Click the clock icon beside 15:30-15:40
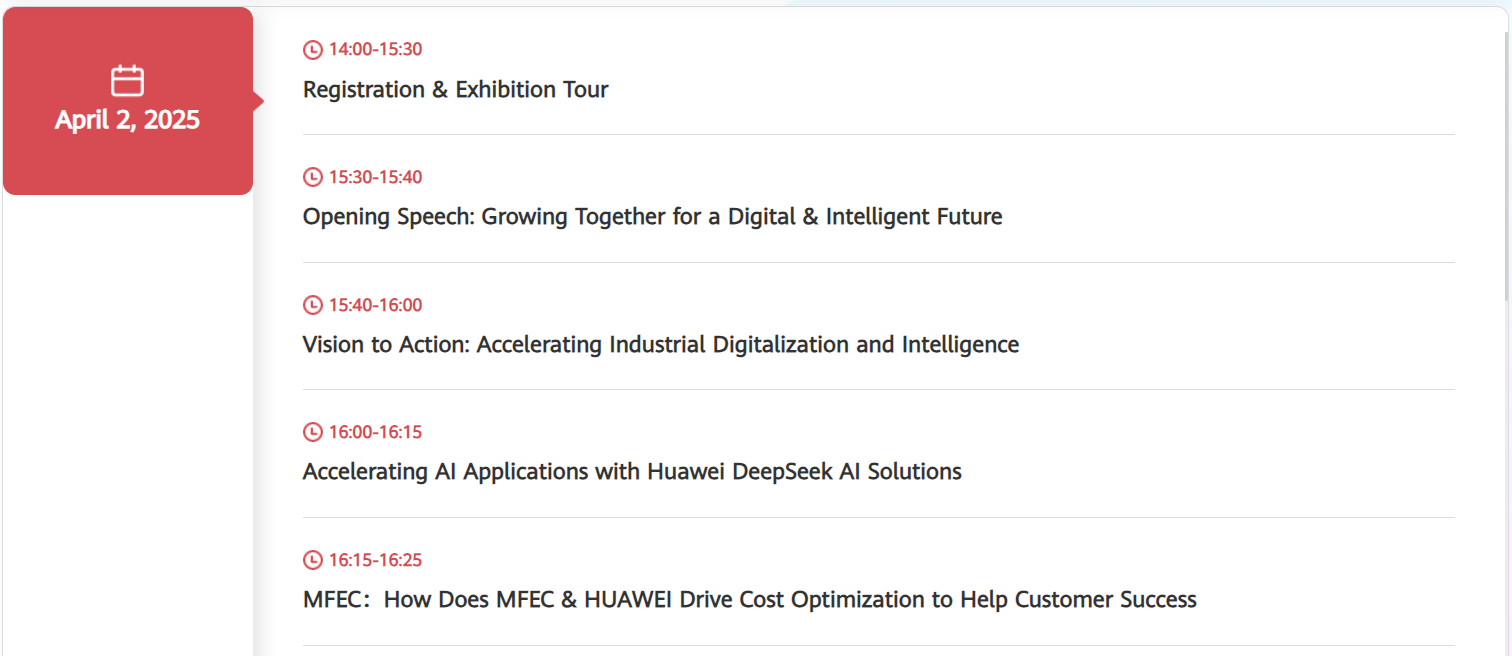The image size is (1512, 656). click(x=313, y=177)
